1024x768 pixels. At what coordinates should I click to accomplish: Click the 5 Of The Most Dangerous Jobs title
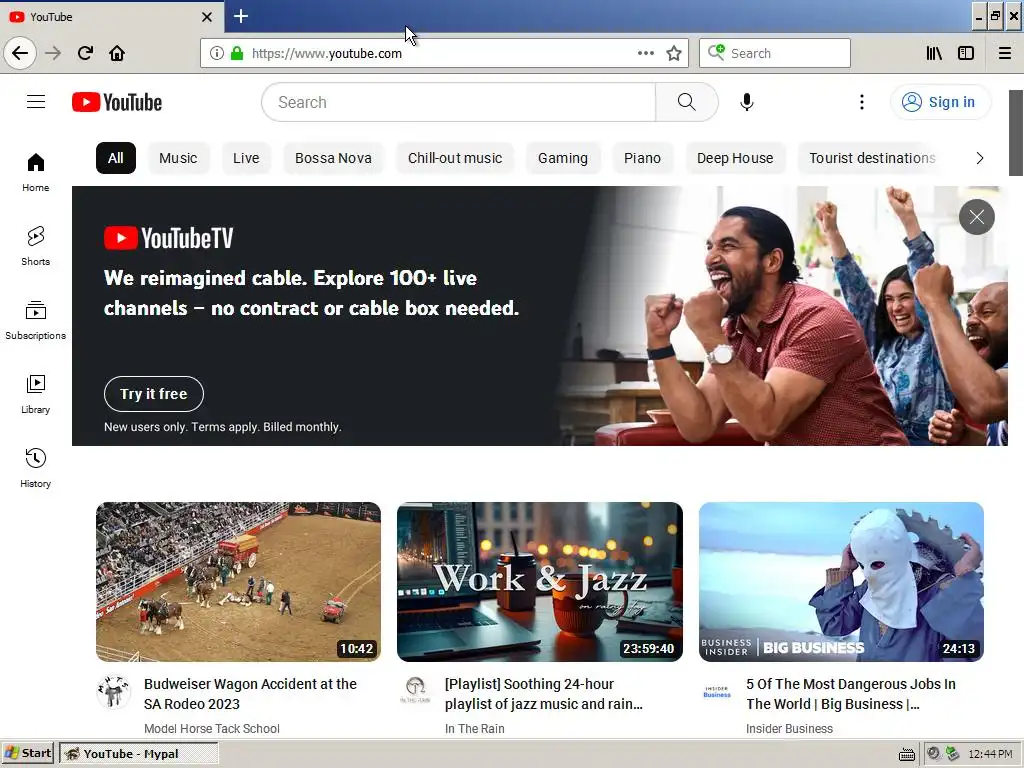[850, 694]
